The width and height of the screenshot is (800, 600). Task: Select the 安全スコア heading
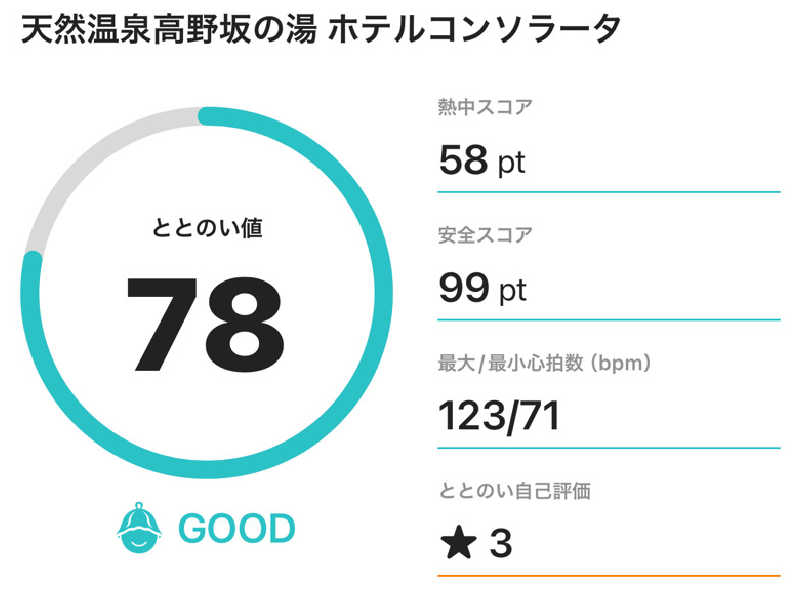pos(485,236)
